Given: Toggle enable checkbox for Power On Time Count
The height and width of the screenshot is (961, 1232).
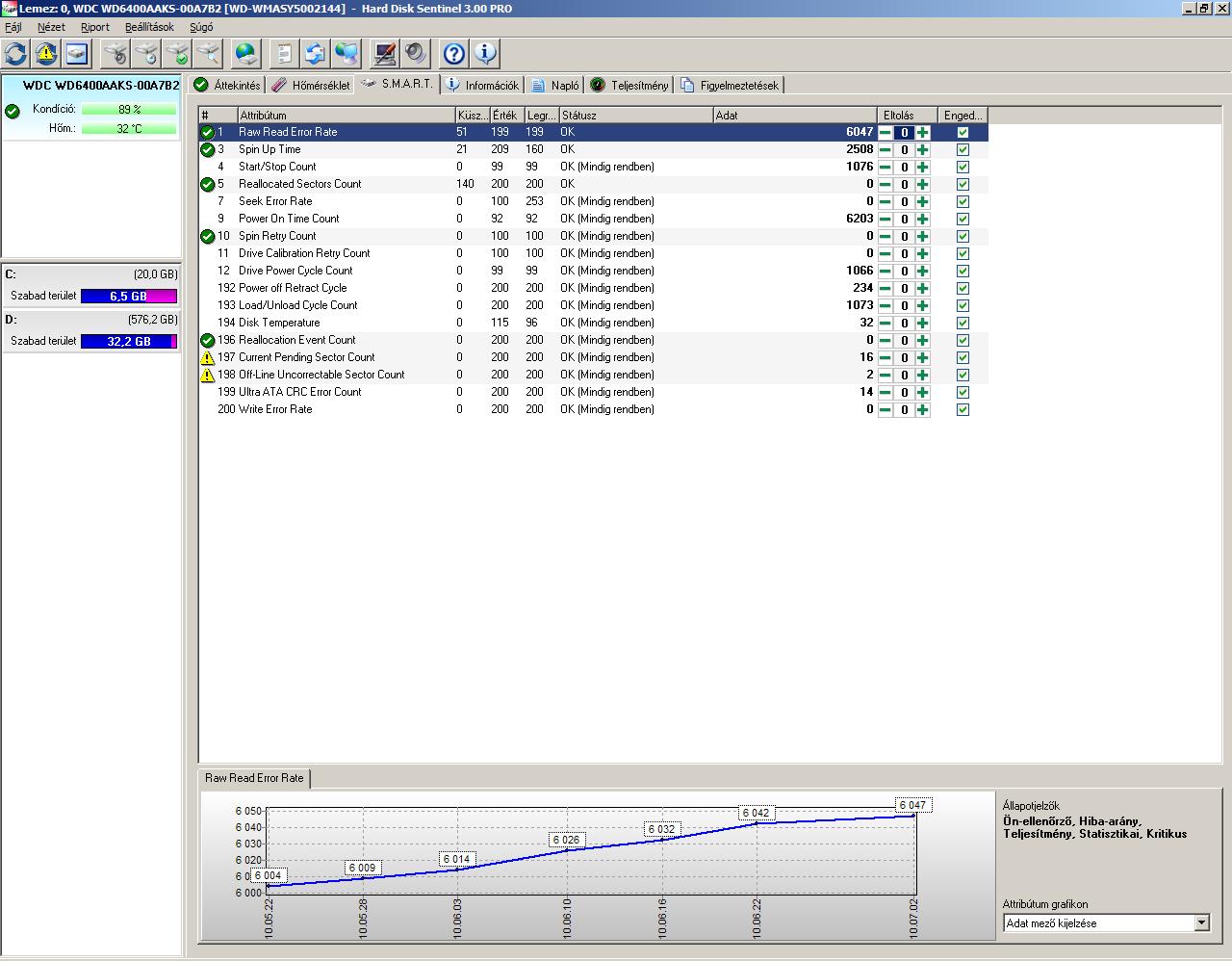Looking at the screenshot, I should [x=962, y=220].
